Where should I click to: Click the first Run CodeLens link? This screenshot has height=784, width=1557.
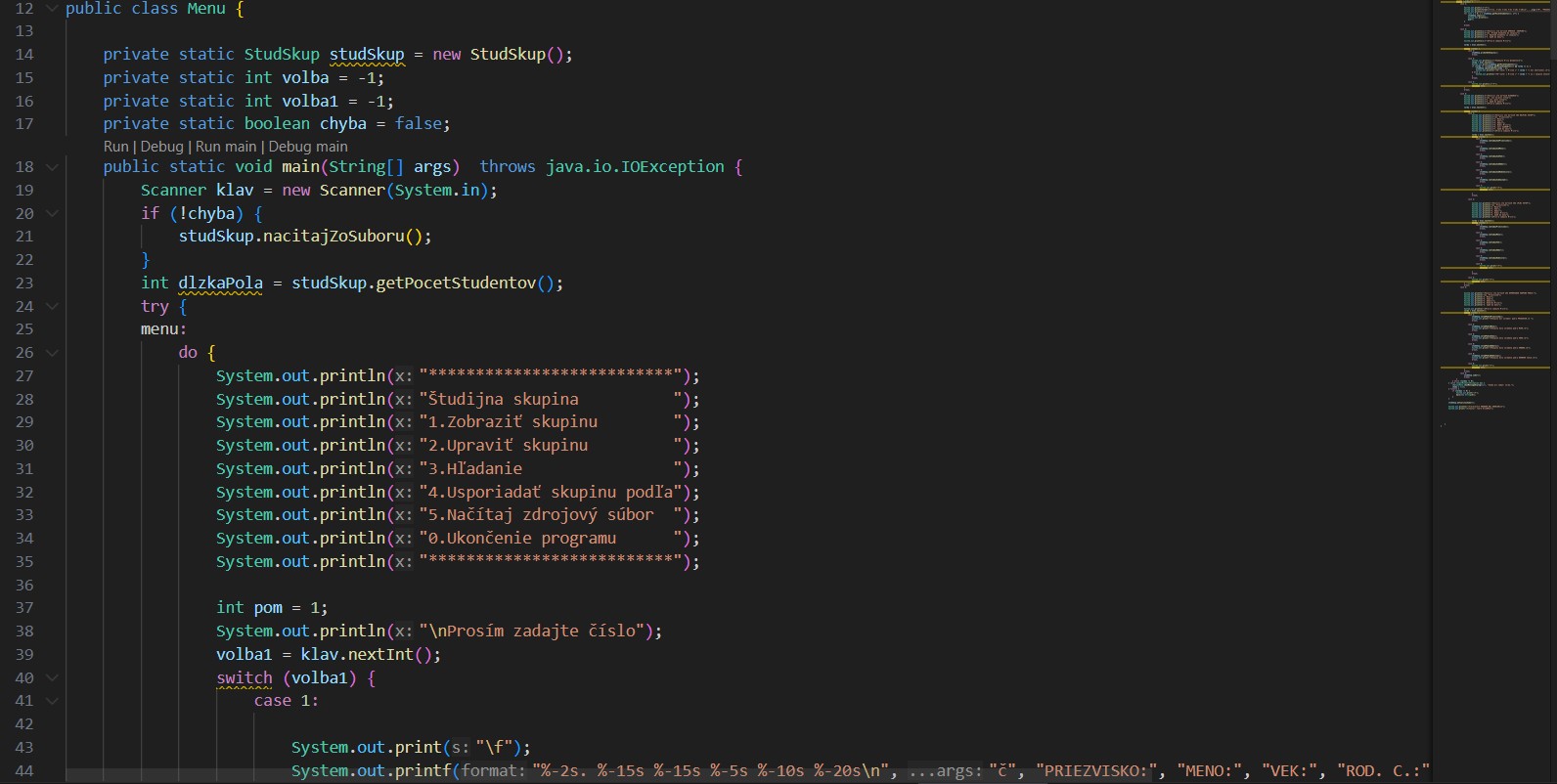(115, 147)
